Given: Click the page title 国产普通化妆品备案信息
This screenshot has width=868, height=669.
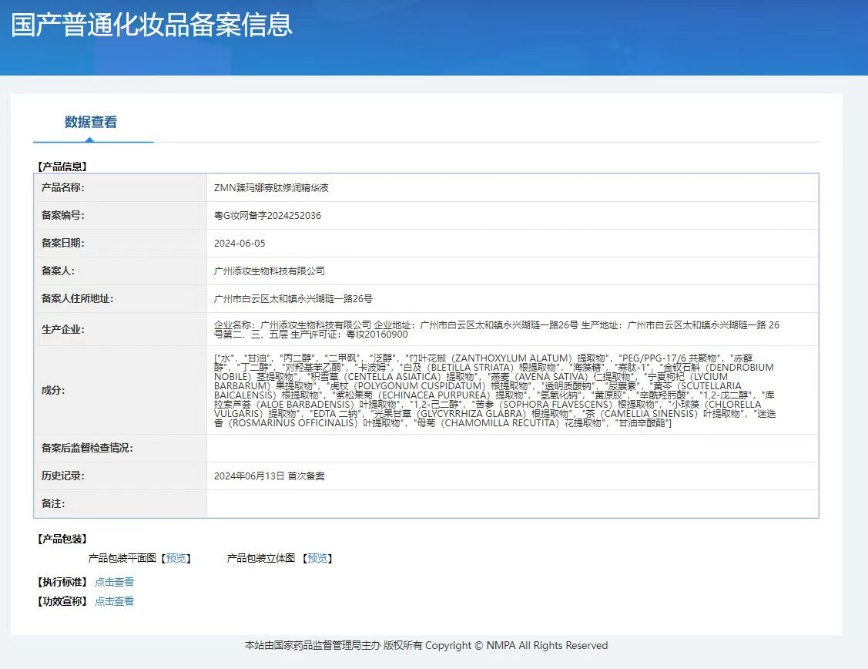Looking at the screenshot, I should click(x=152, y=24).
